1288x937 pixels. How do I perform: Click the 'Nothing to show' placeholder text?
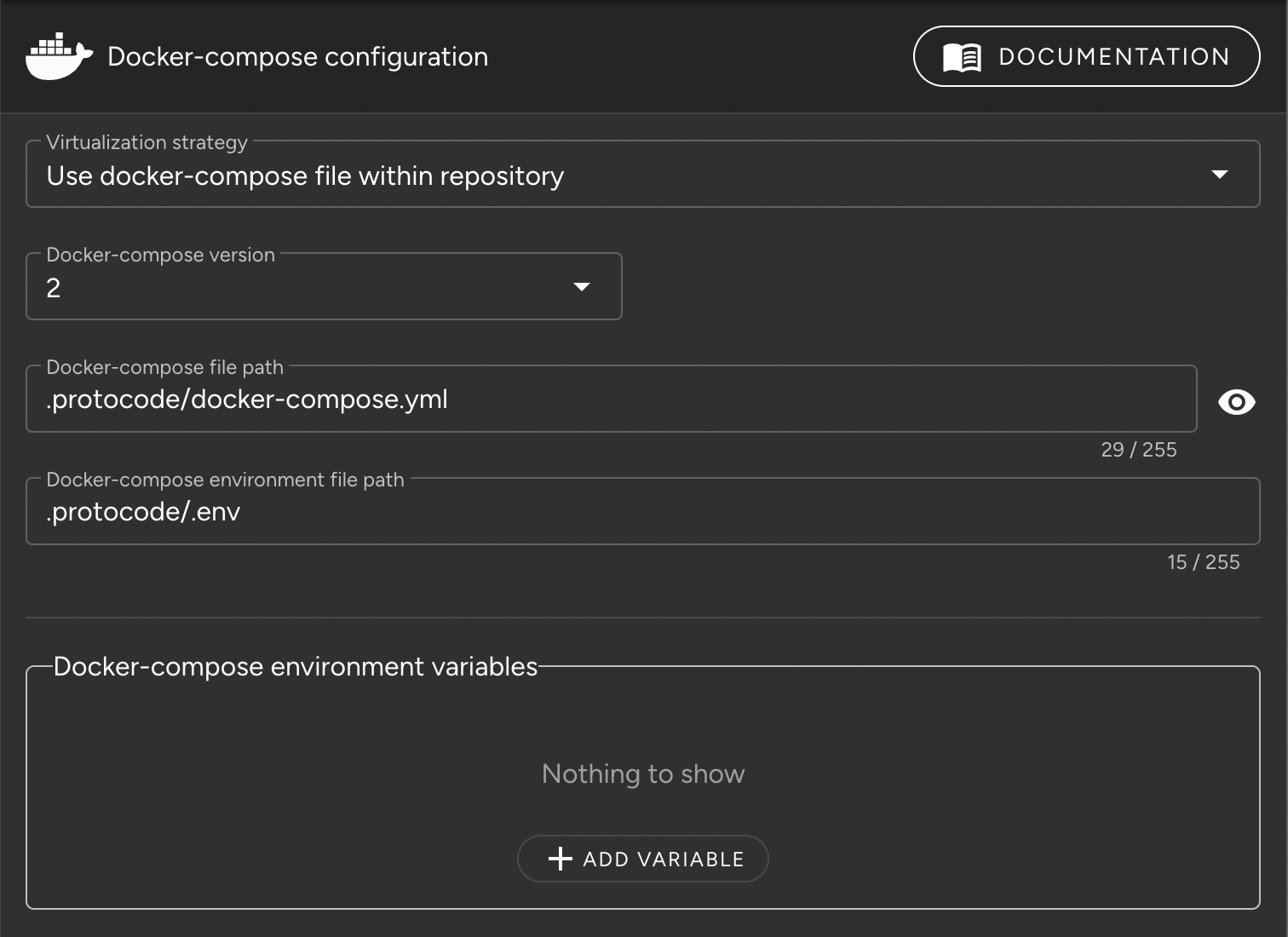tap(642, 773)
